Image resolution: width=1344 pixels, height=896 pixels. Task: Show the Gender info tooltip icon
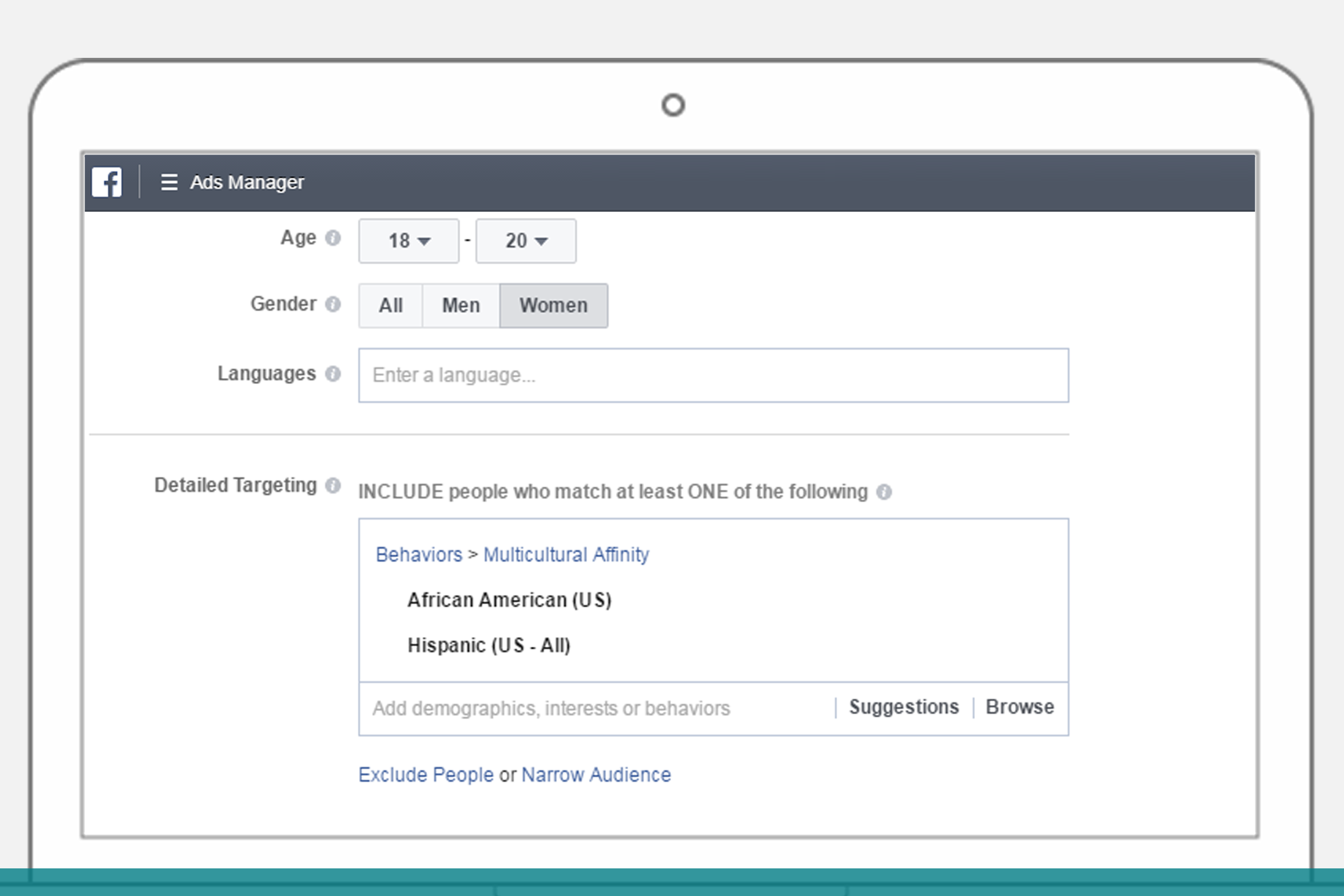pos(333,304)
